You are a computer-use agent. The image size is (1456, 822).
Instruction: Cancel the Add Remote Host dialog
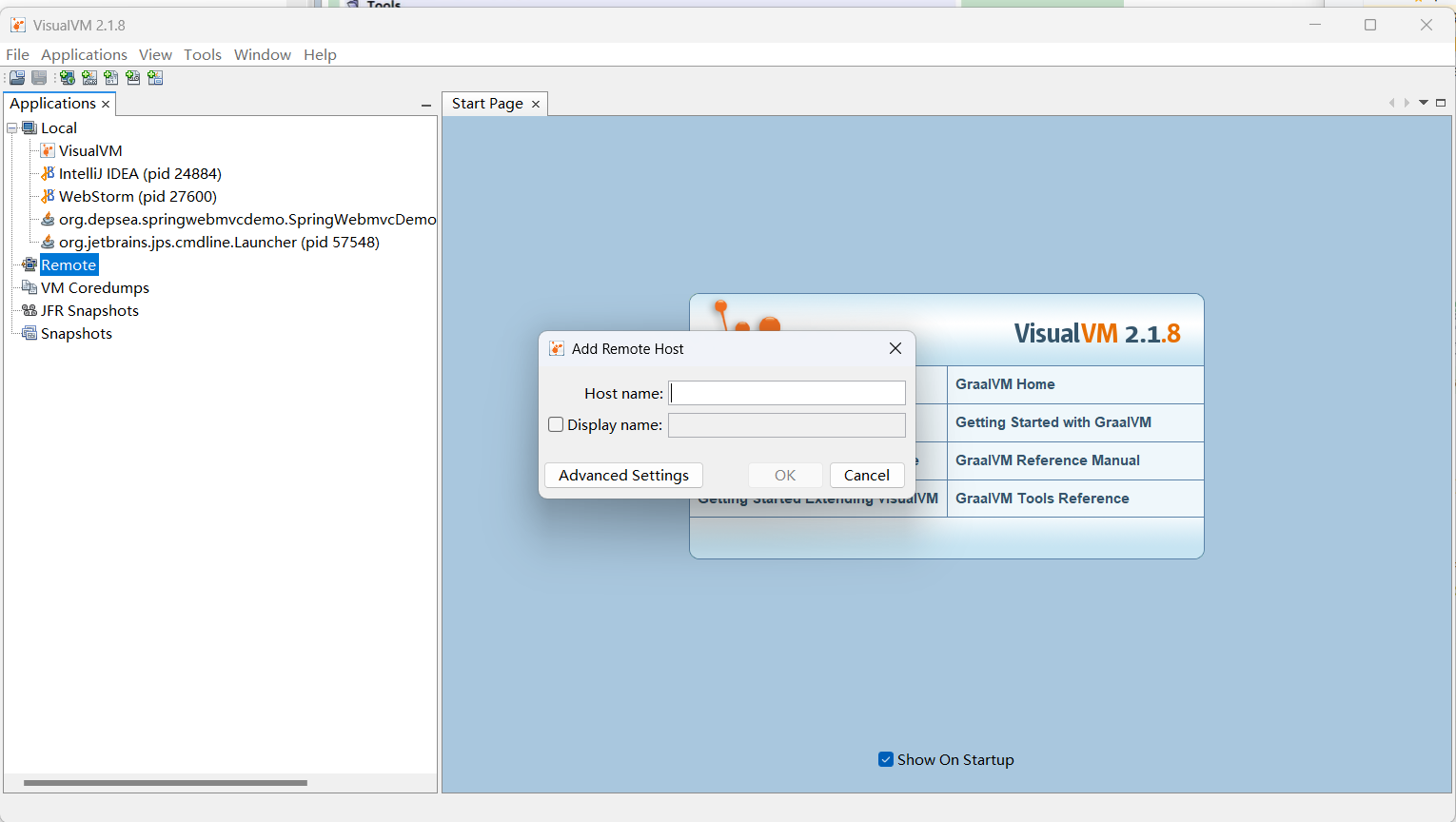pos(866,475)
